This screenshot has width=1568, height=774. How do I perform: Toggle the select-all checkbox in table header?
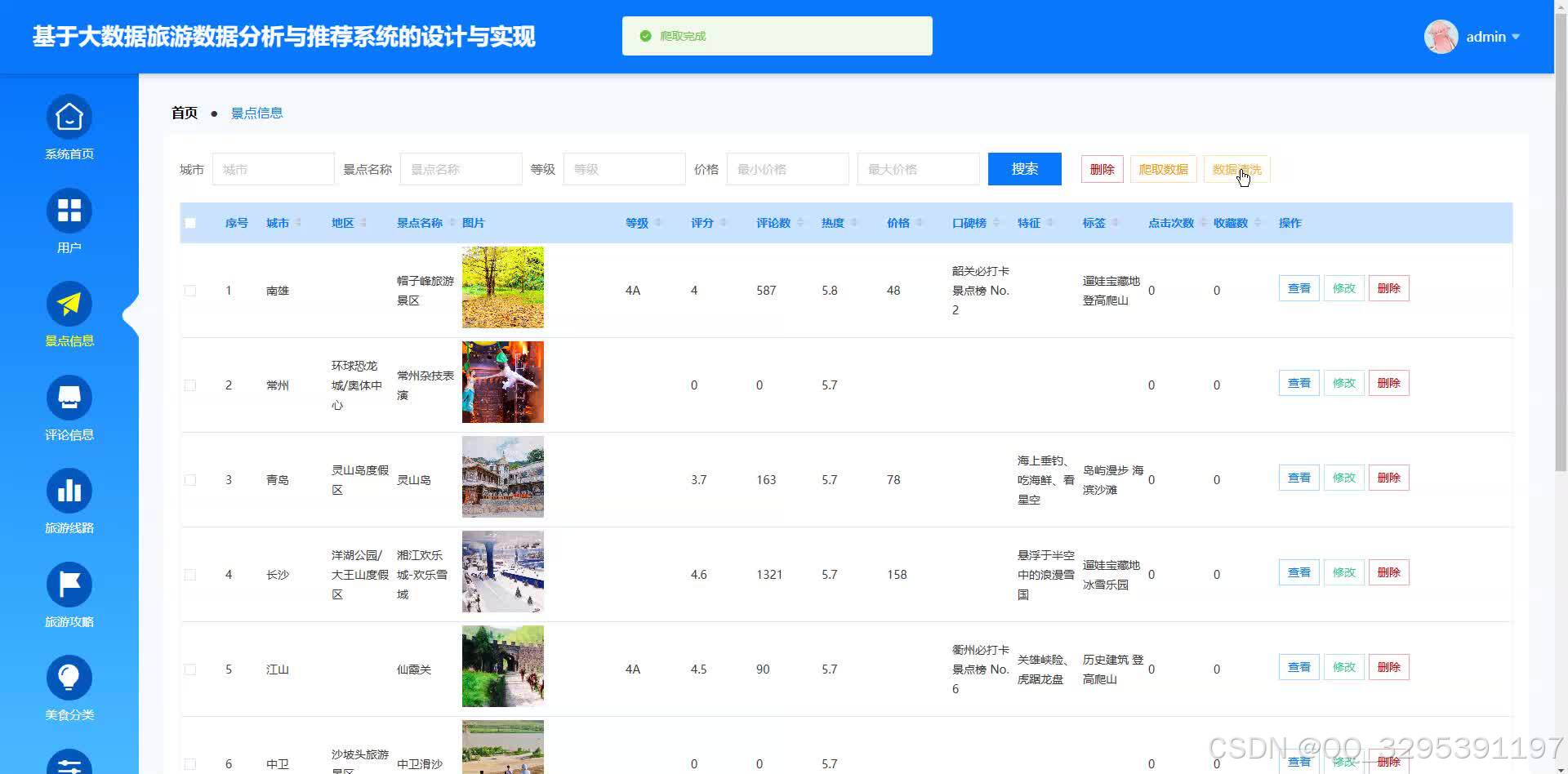click(x=190, y=223)
